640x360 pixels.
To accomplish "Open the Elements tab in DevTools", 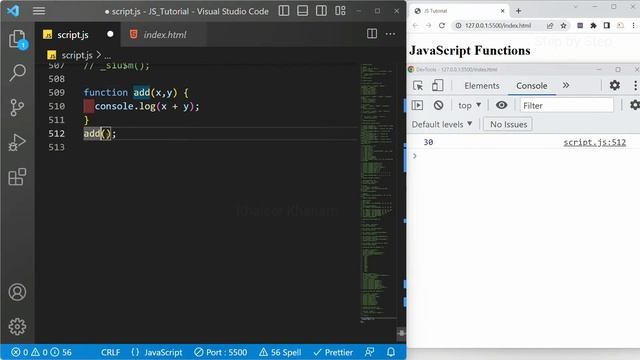I will [x=482, y=86].
